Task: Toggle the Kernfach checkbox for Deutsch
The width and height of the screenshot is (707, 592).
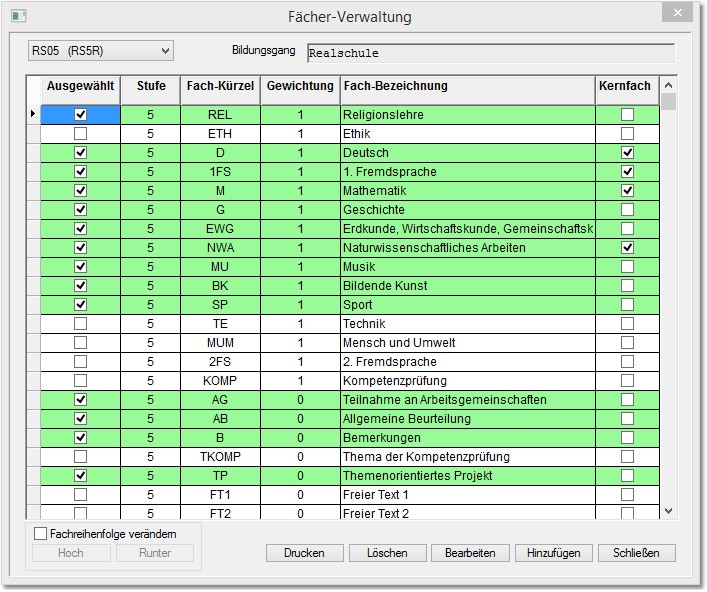Action: point(627,153)
